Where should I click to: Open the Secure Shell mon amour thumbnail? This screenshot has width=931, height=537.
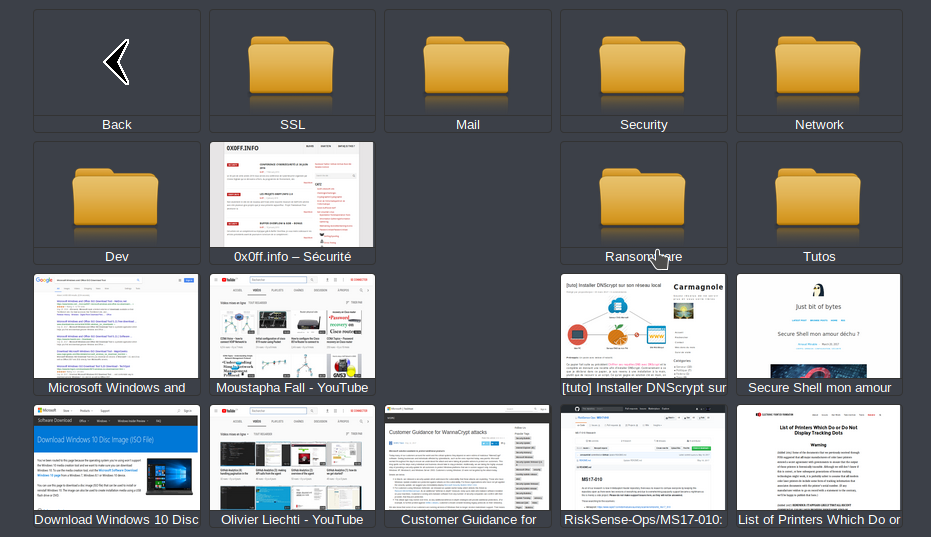pyautogui.click(x=819, y=326)
